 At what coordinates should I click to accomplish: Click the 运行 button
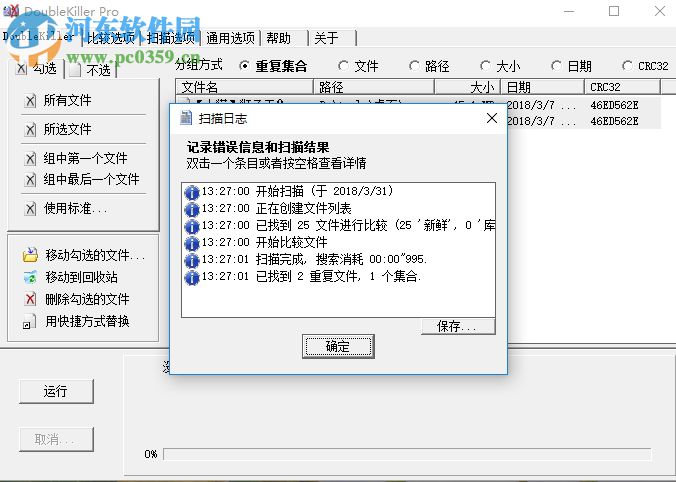(x=56, y=391)
